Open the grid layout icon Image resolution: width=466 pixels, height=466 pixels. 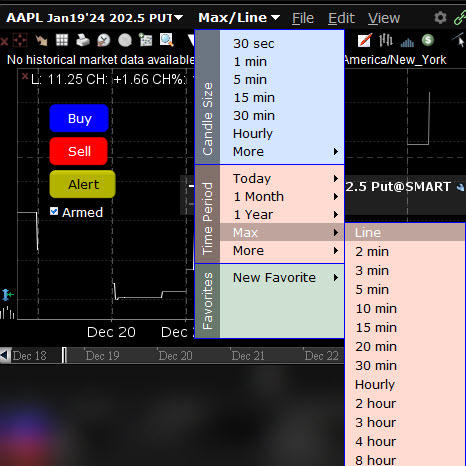click(62, 40)
